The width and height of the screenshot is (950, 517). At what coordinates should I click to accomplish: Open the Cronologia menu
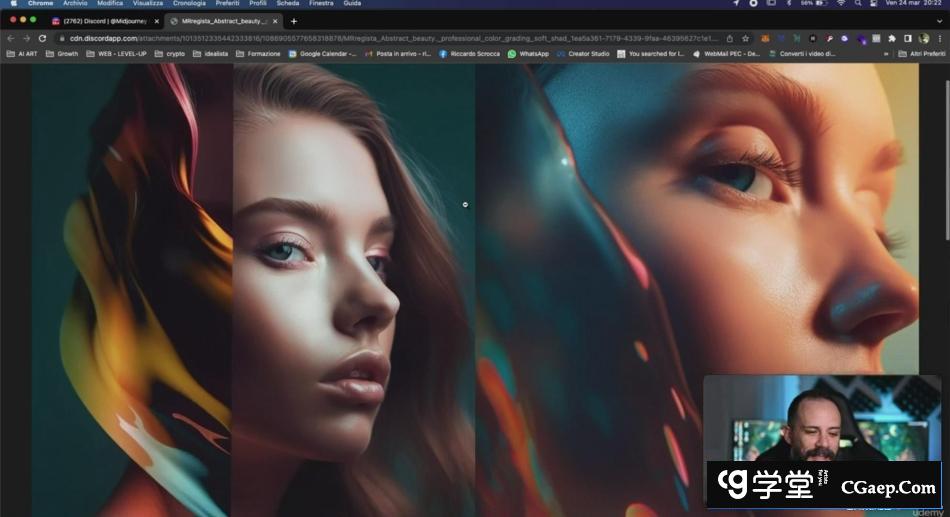(x=189, y=4)
